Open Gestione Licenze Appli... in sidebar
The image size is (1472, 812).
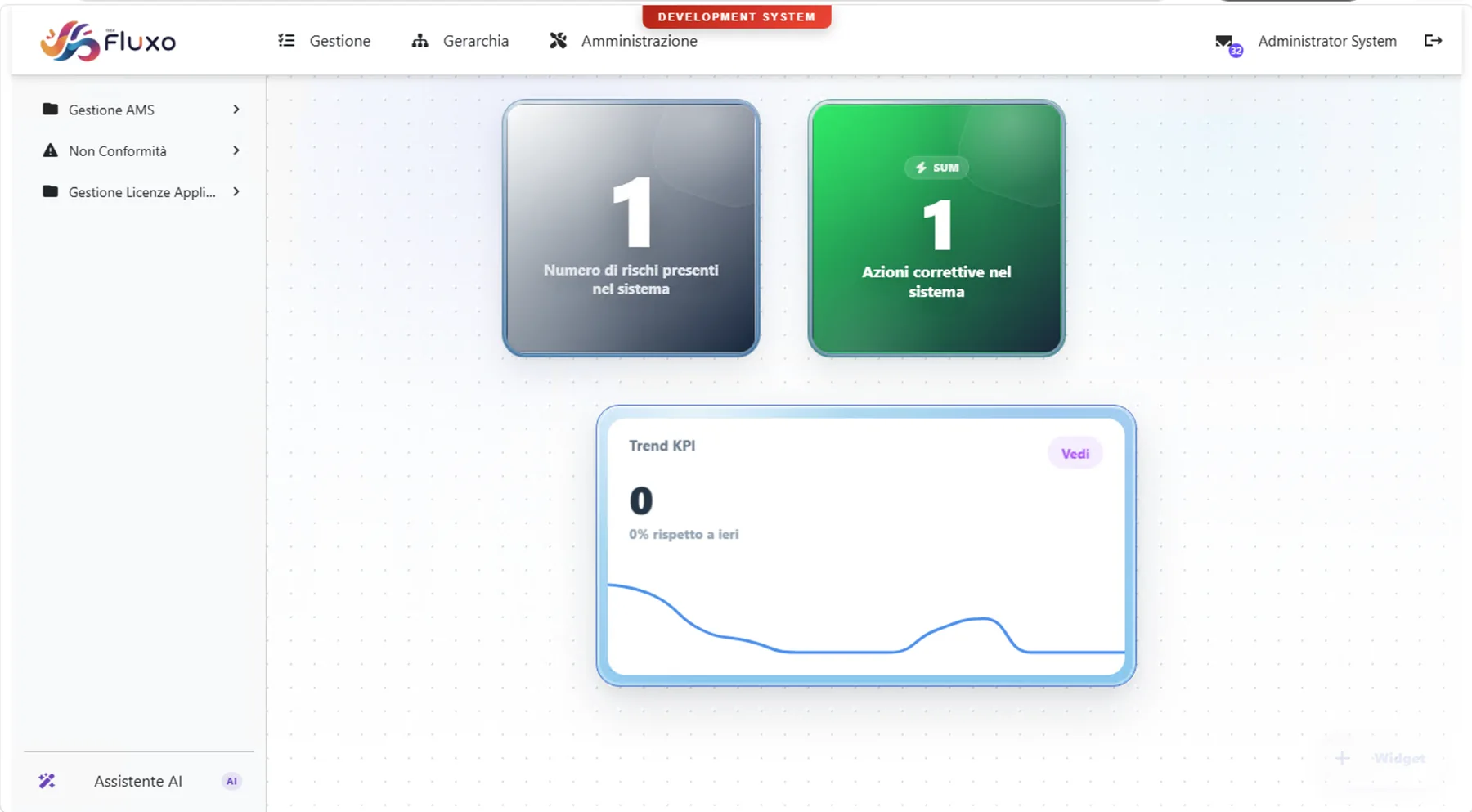141,192
